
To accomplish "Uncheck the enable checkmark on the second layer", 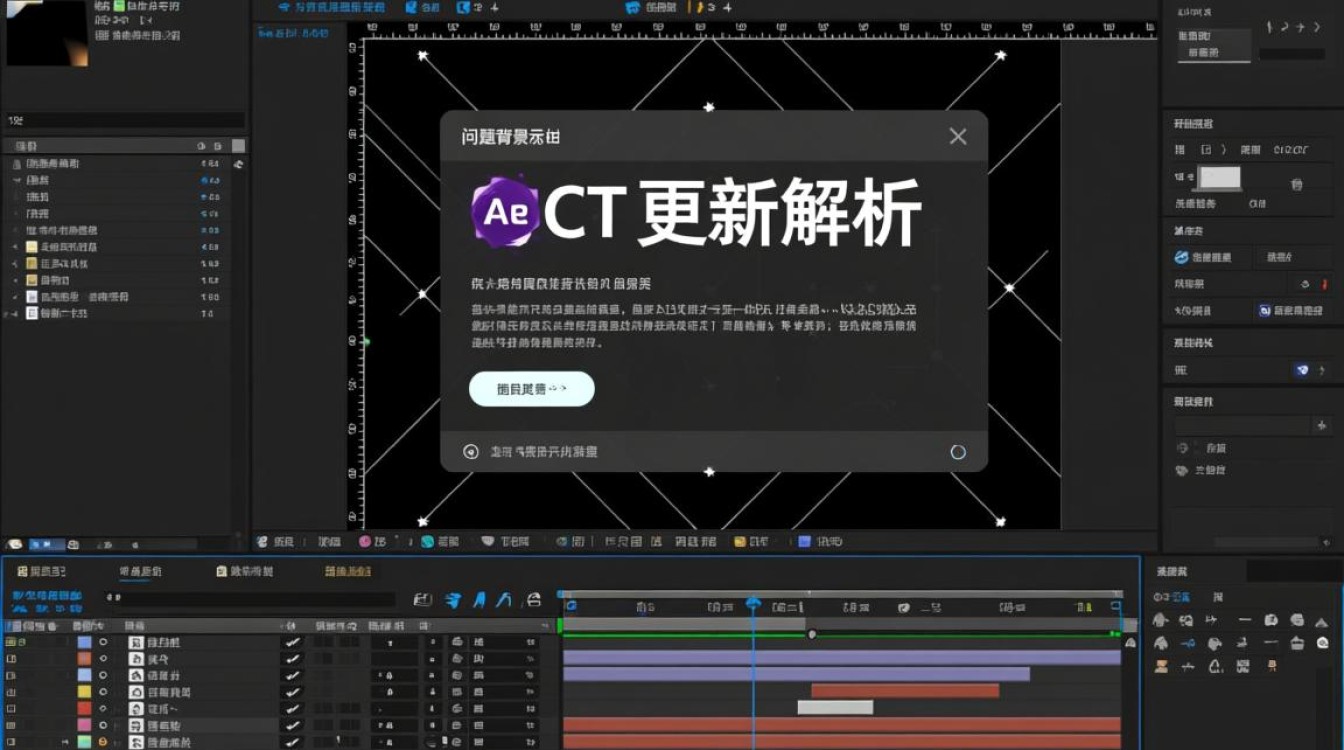I will tap(290, 660).
